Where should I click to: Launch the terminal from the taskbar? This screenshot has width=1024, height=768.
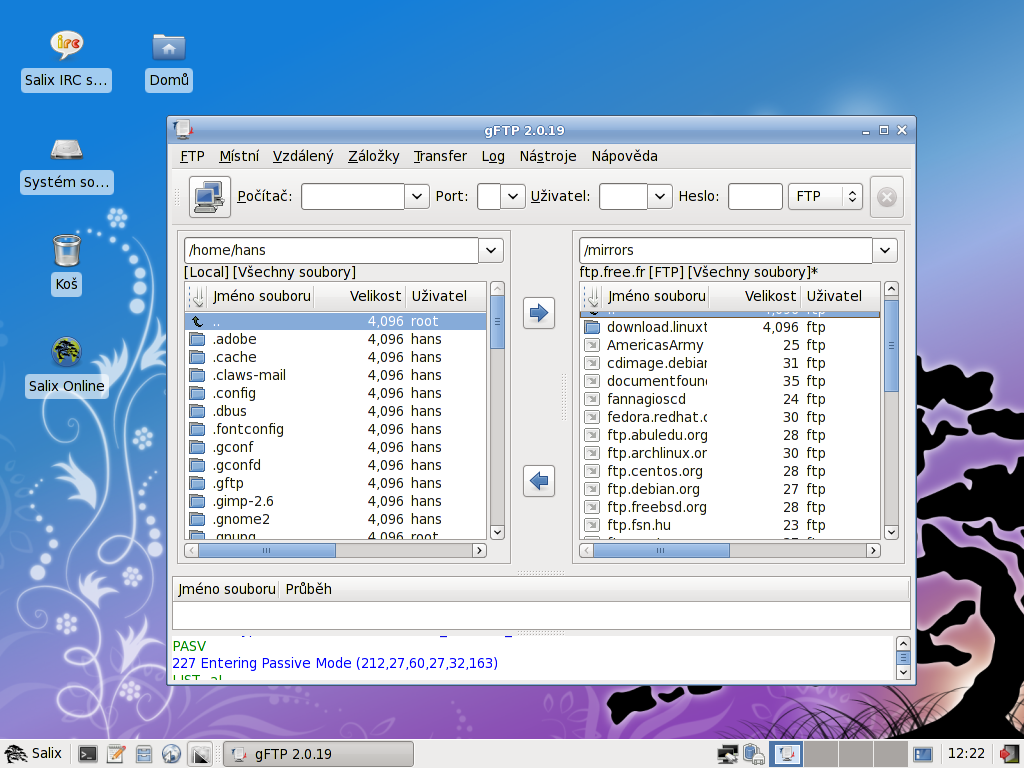pyautogui.click(x=88, y=754)
